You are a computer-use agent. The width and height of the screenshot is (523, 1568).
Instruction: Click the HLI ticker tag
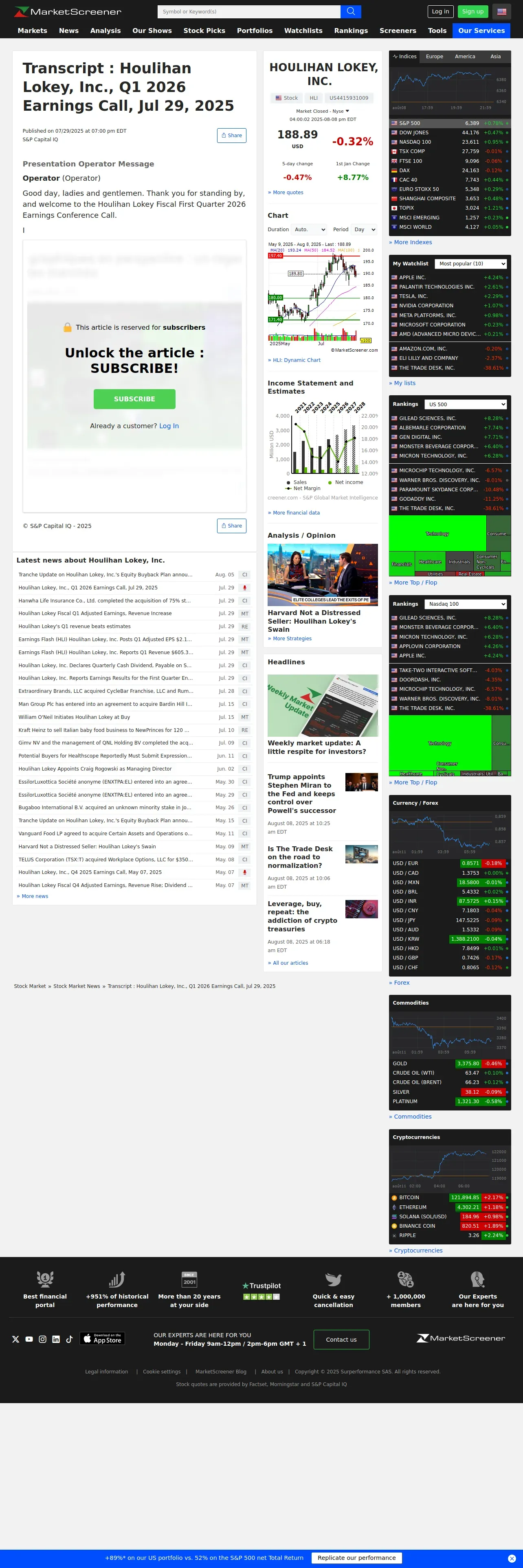coord(314,97)
